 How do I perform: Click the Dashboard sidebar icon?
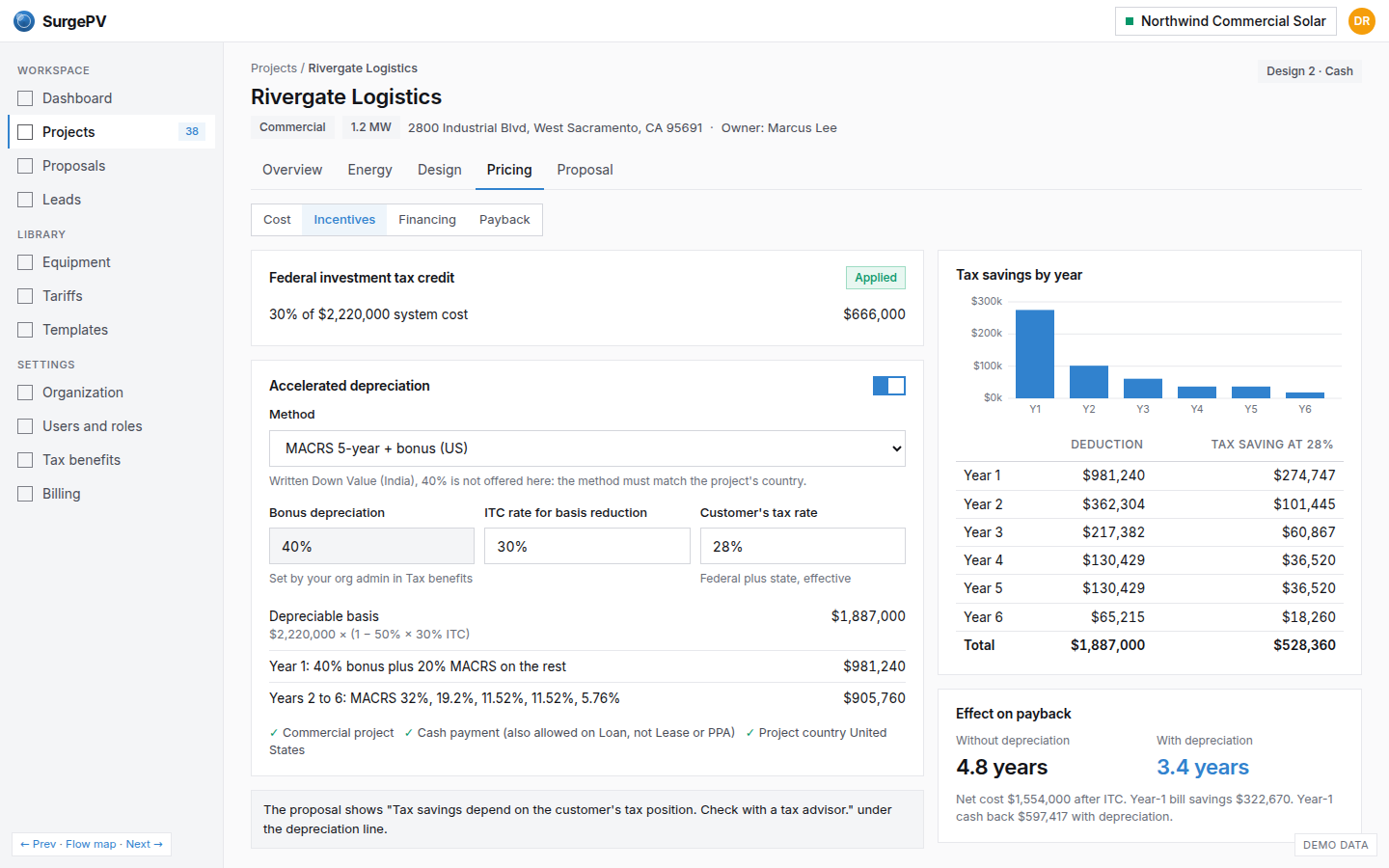[25, 98]
